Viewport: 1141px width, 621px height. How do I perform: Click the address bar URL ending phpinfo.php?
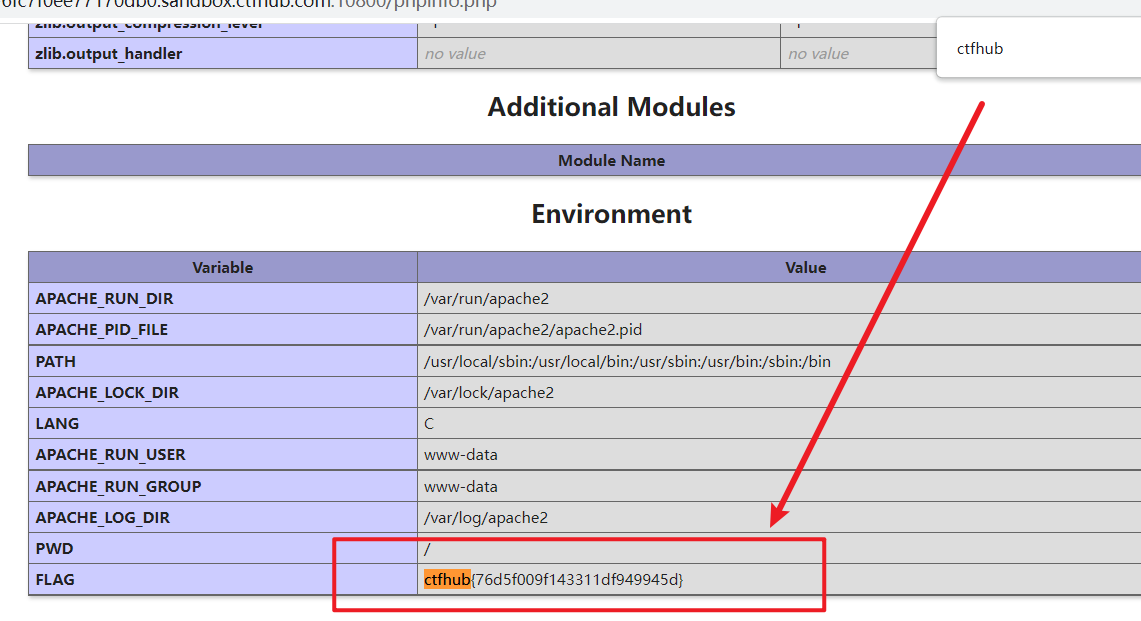(248, 4)
